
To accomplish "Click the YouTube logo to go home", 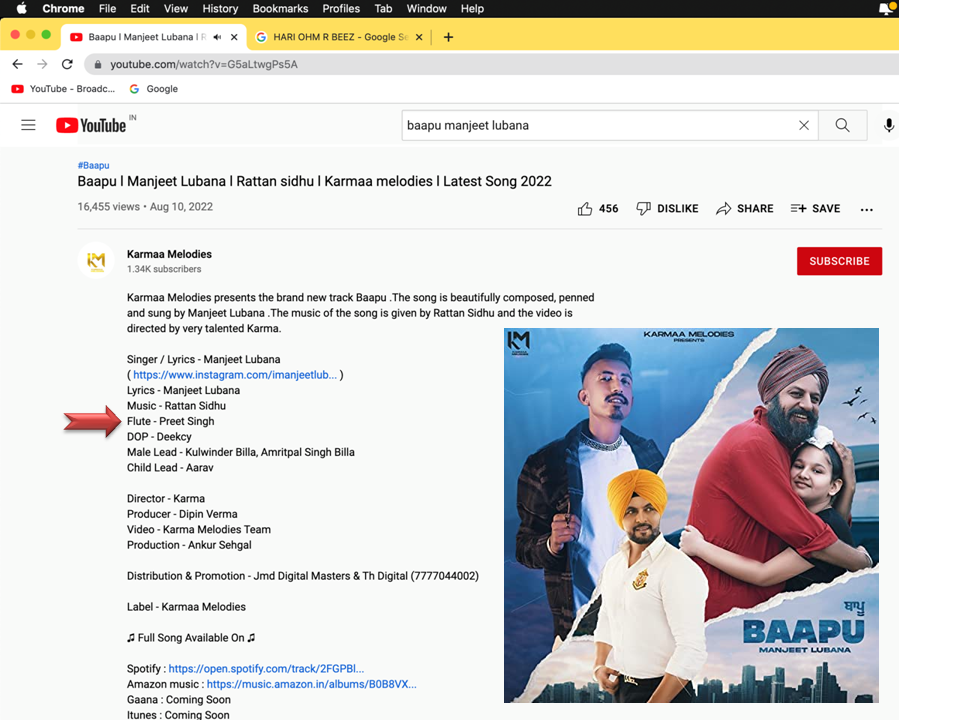I will pyautogui.click(x=91, y=125).
